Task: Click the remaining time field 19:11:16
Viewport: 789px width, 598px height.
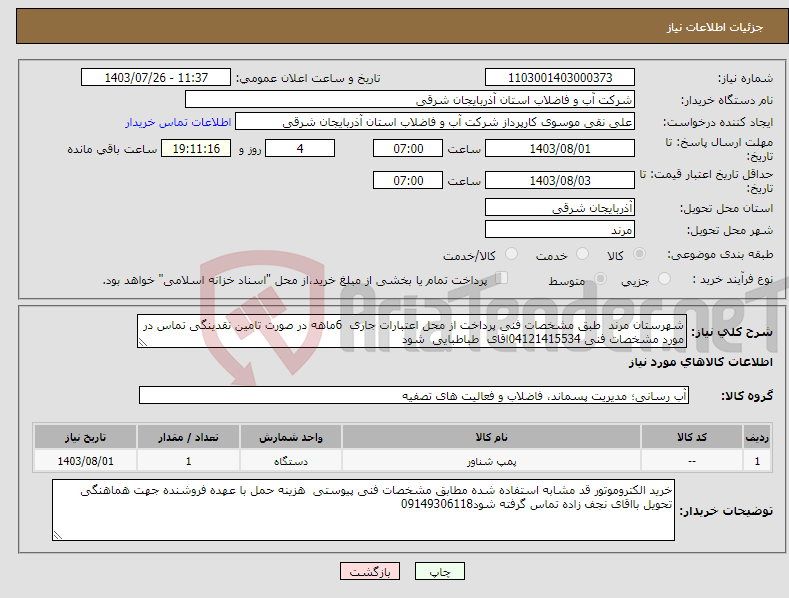Action: click(196, 148)
